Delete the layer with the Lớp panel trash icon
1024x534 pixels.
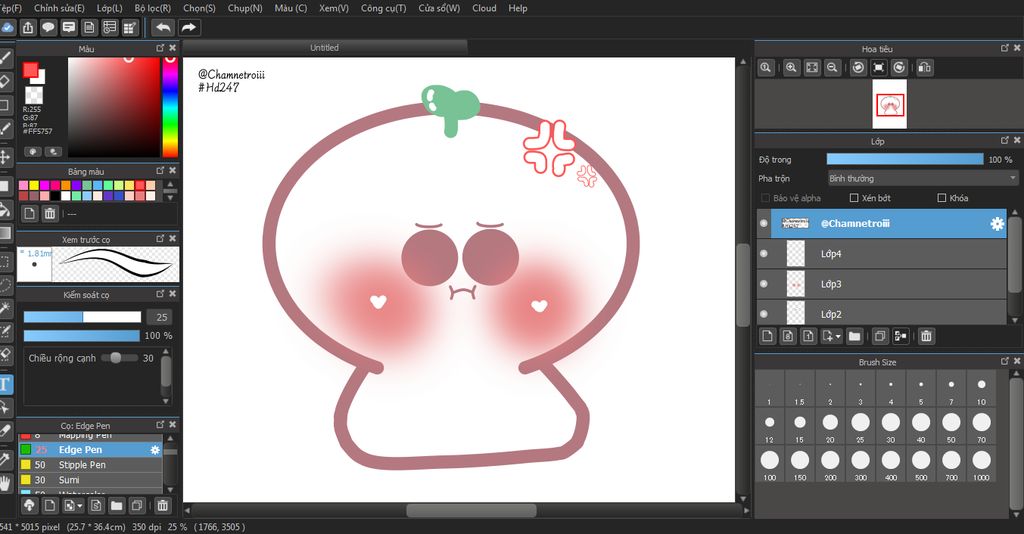[926, 336]
